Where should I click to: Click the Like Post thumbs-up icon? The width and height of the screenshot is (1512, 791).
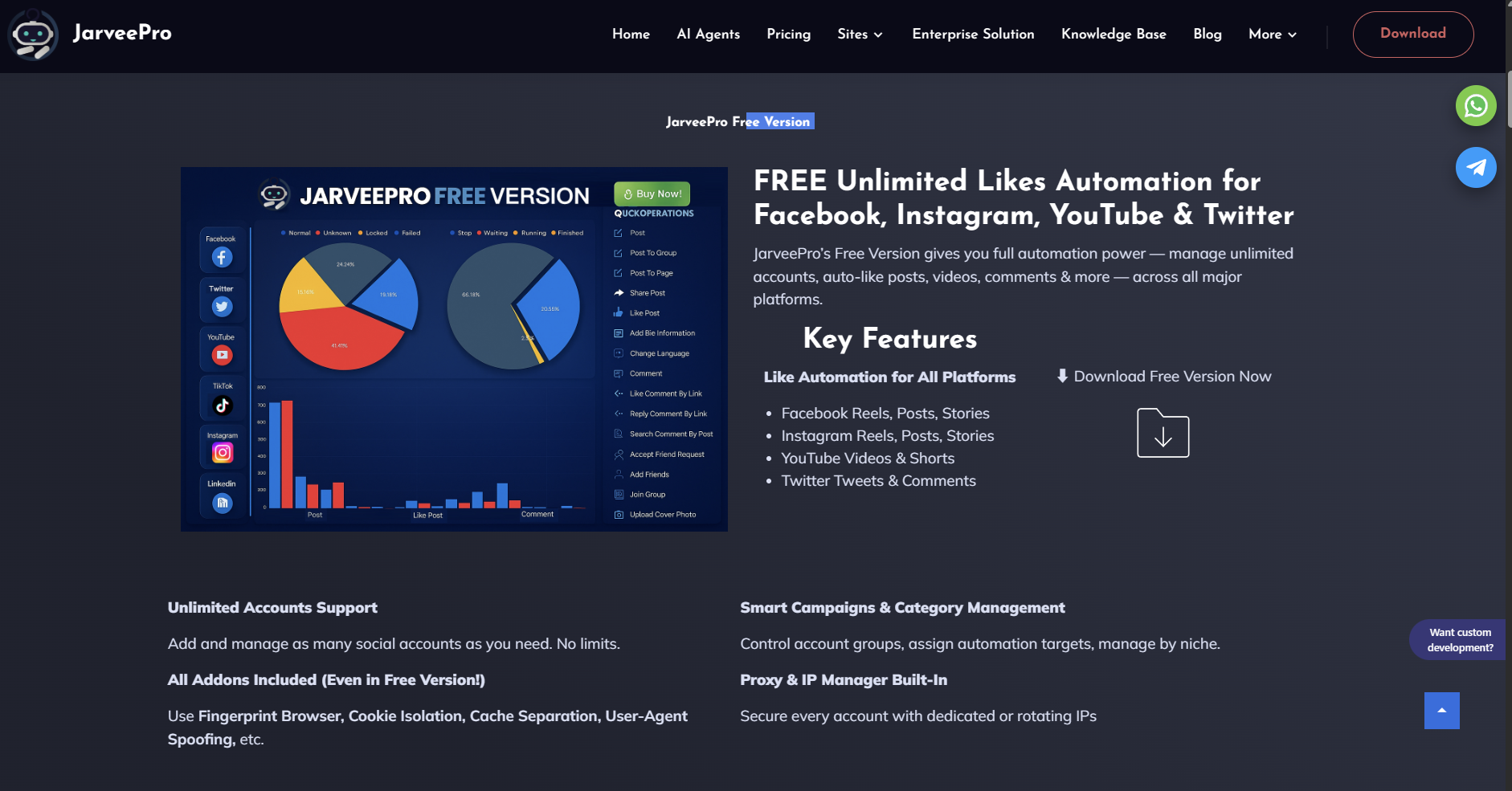tap(619, 312)
